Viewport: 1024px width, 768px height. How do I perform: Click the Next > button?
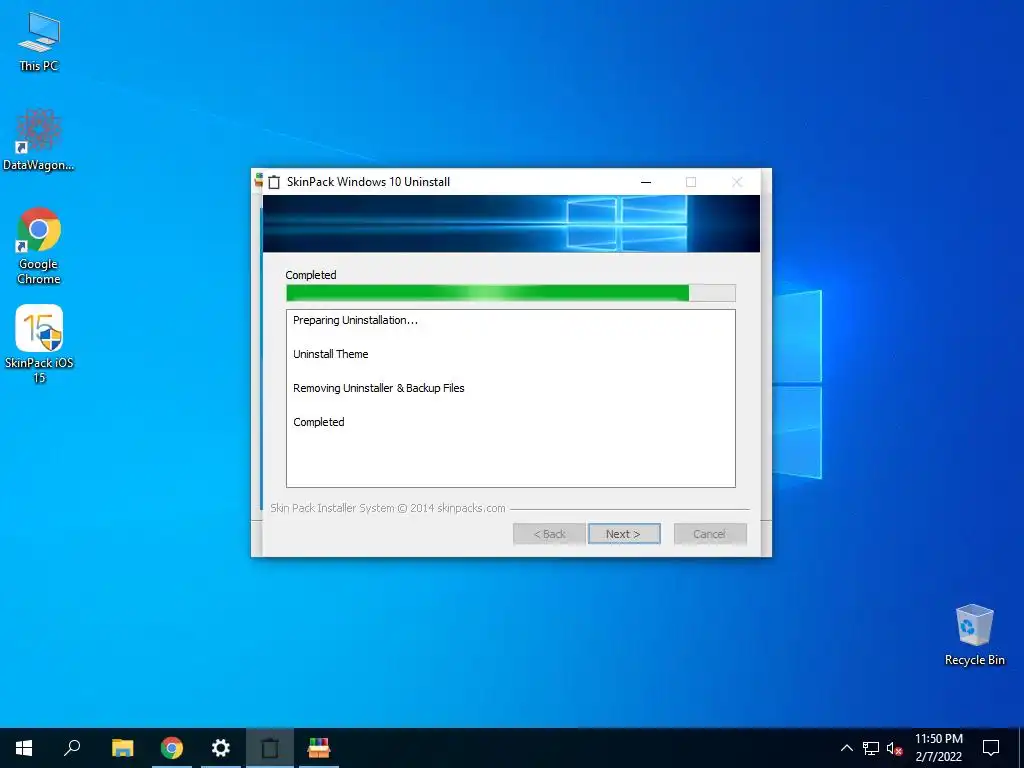point(624,534)
